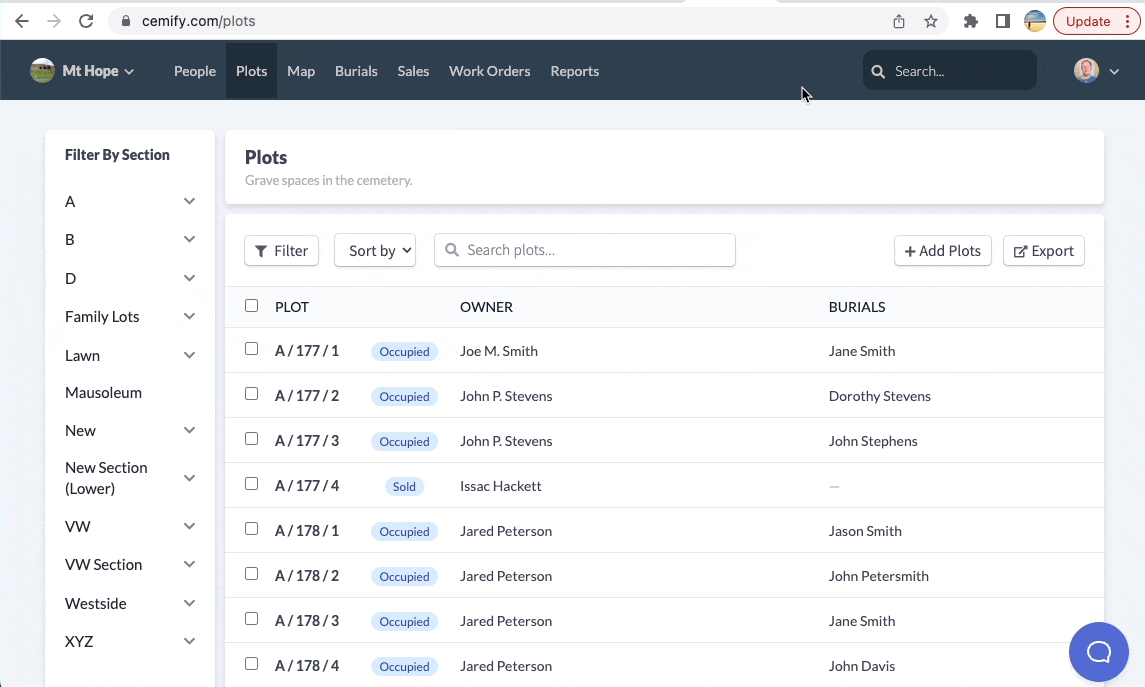Click the share icon in the address bar
Image resolution: width=1145 pixels, height=687 pixels.
[899, 21]
